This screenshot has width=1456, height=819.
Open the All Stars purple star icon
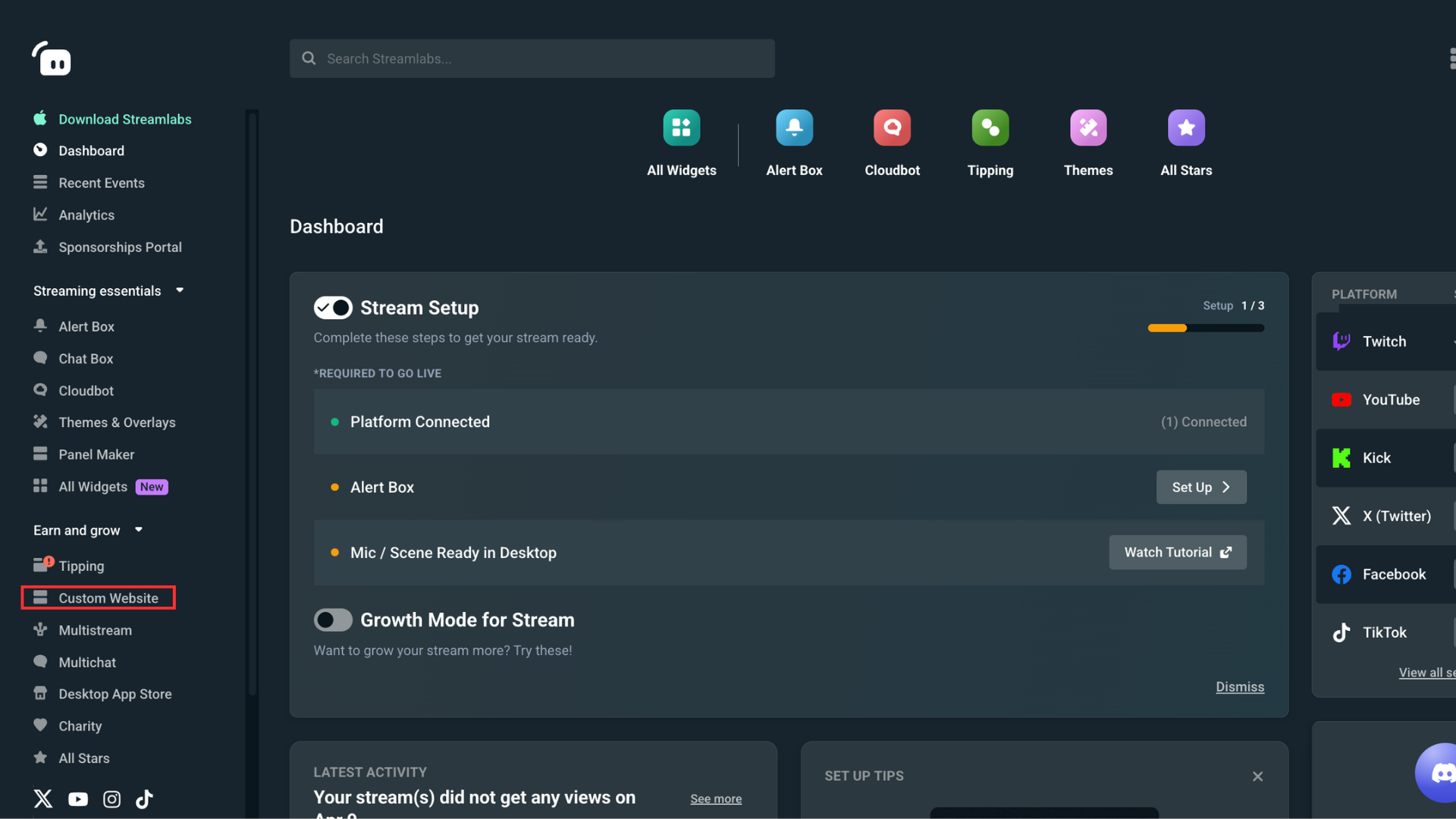1186,127
